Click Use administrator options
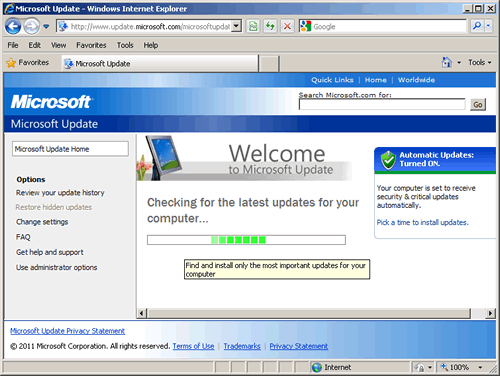500x376 pixels. pos(57,267)
